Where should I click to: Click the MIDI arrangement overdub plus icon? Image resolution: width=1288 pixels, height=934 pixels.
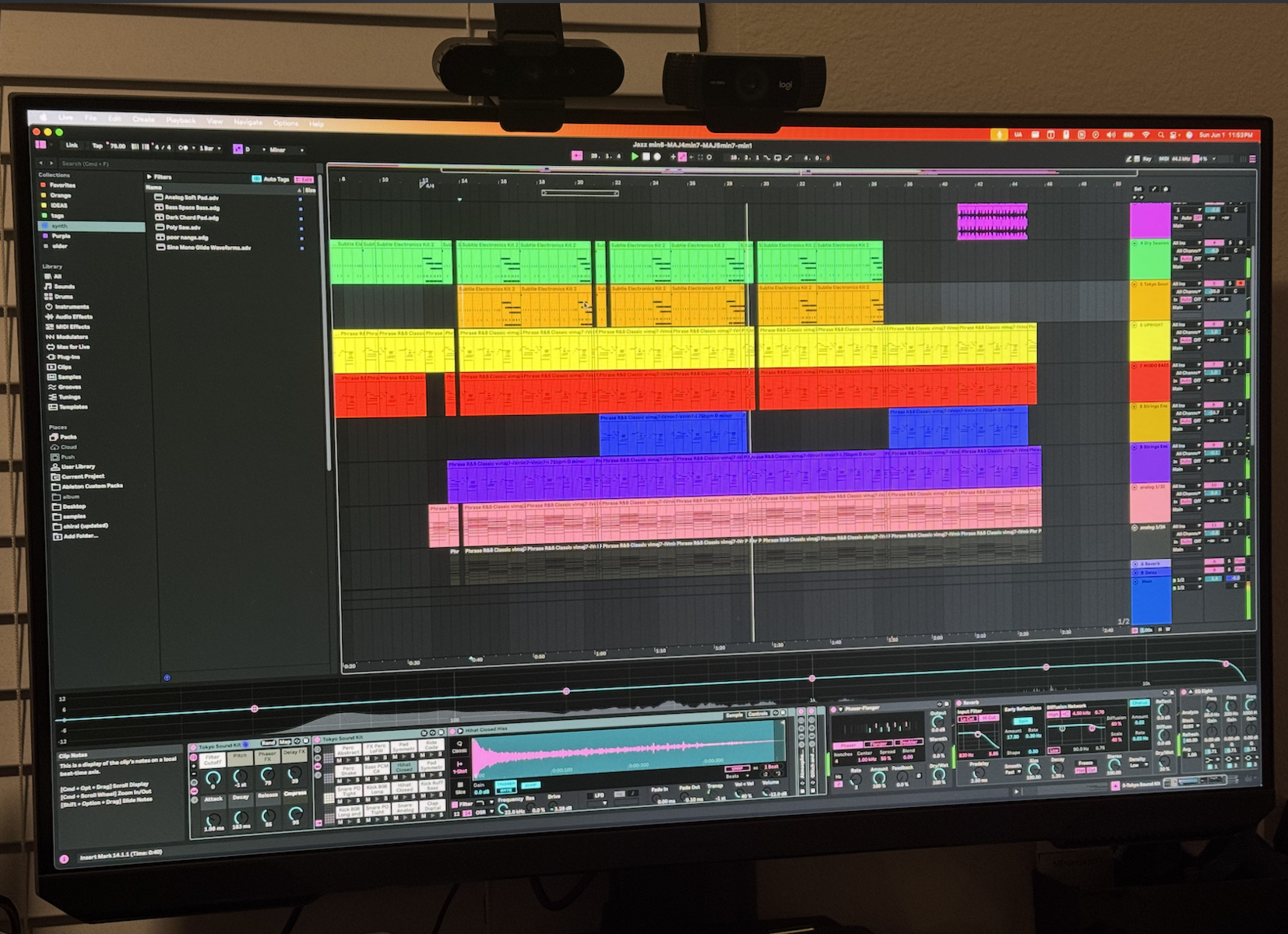673,156
